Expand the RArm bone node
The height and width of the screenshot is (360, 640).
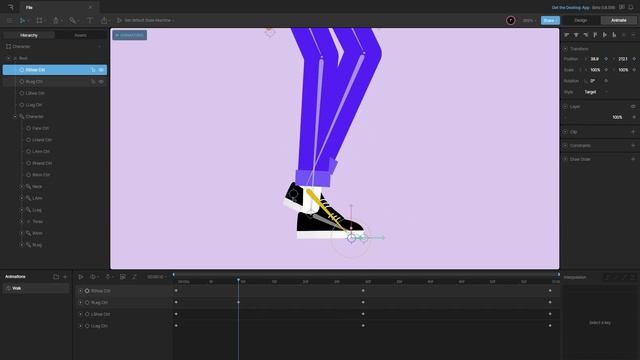[22, 233]
